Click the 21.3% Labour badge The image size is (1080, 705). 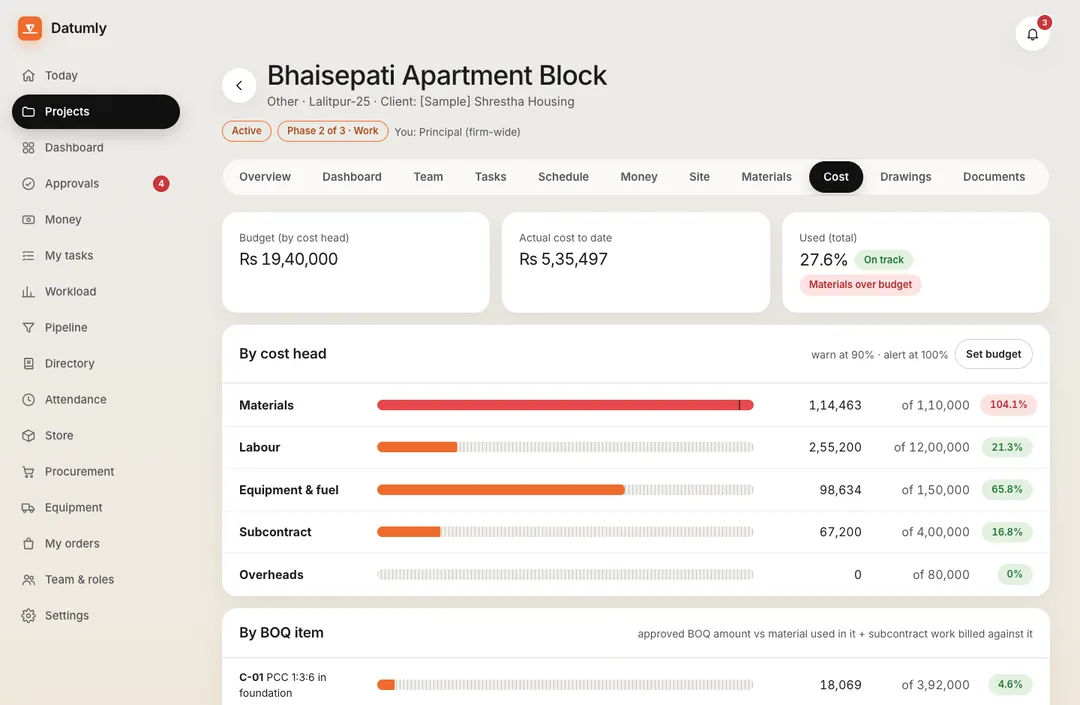[x=1006, y=447]
